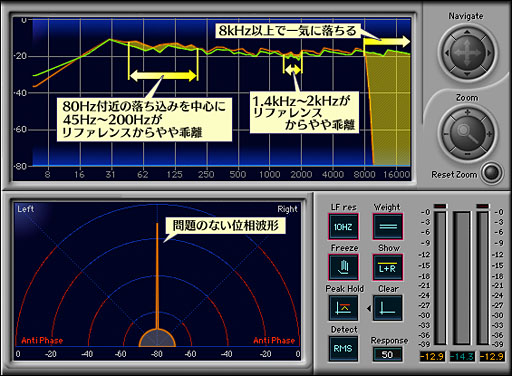Image resolution: width=512 pixels, height=376 pixels.
Task: Click the left peak readout -12.9
Action: (x=432, y=356)
